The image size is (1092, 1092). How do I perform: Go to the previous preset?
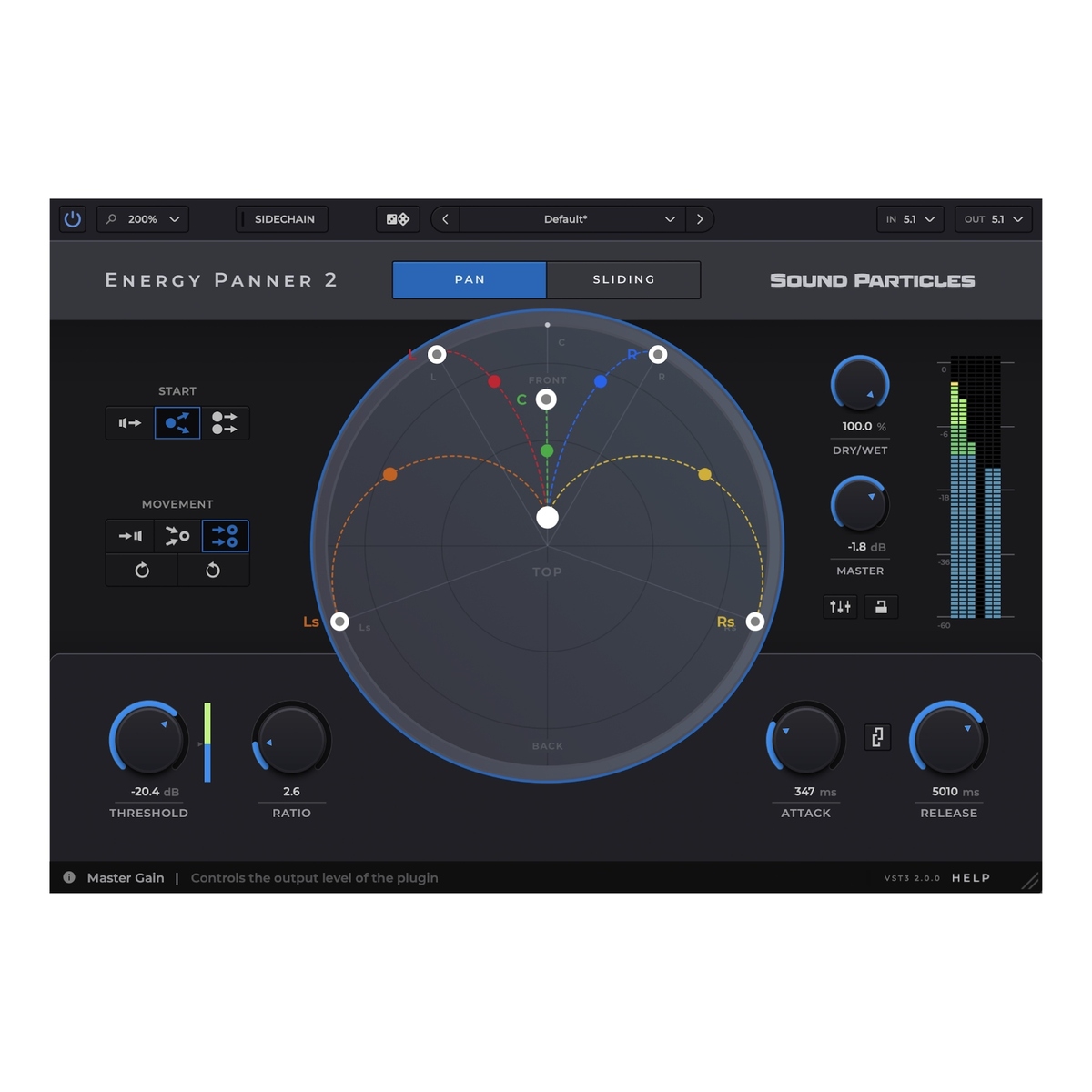445,219
